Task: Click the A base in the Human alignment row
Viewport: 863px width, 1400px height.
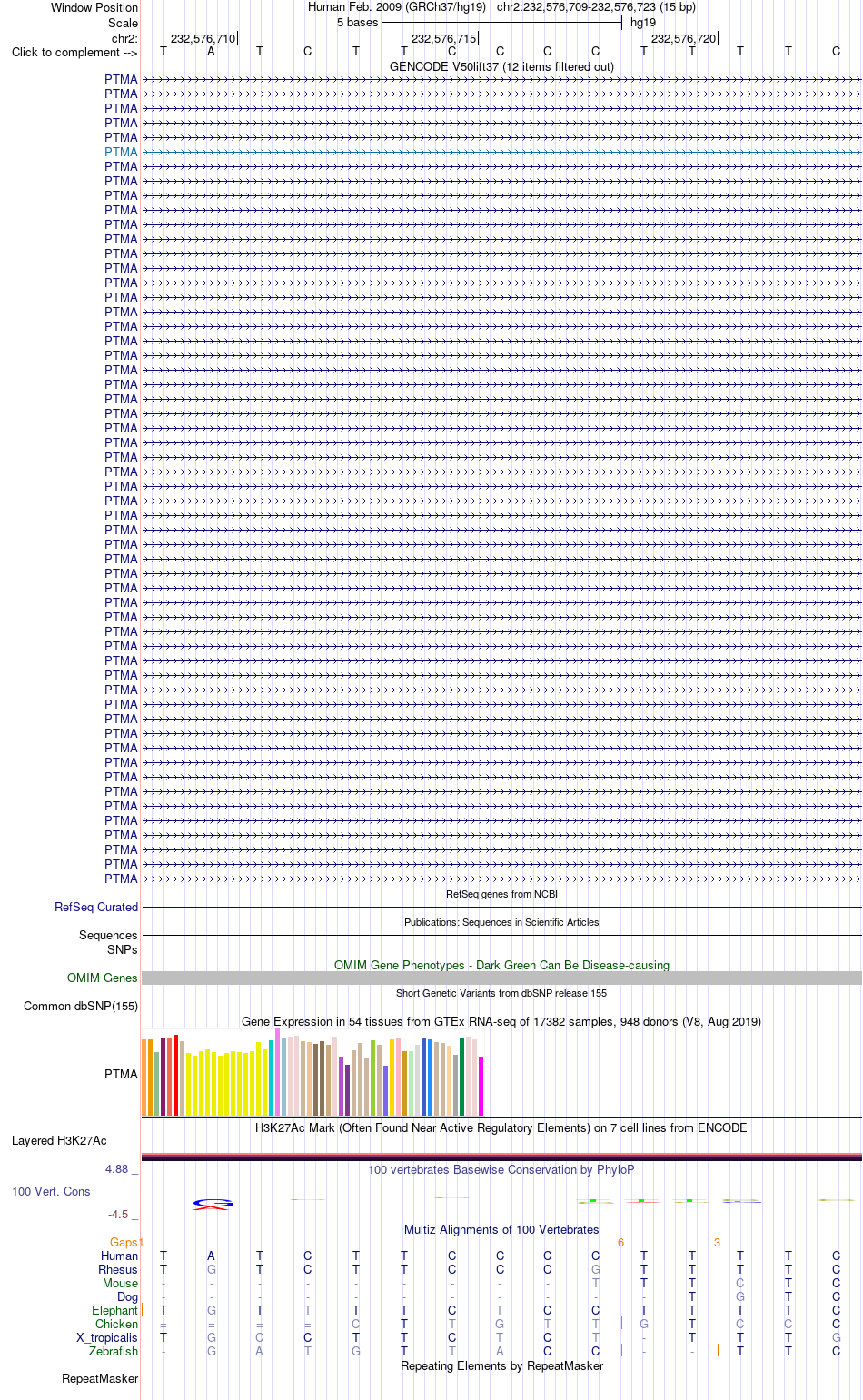Action: click(x=212, y=1256)
